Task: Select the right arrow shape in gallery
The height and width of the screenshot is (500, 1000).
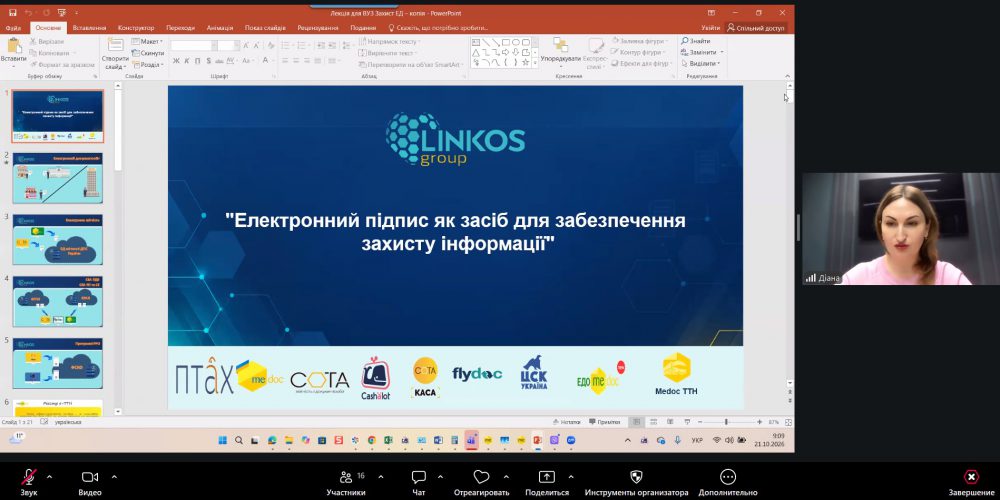Action: (x=505, y=52)
